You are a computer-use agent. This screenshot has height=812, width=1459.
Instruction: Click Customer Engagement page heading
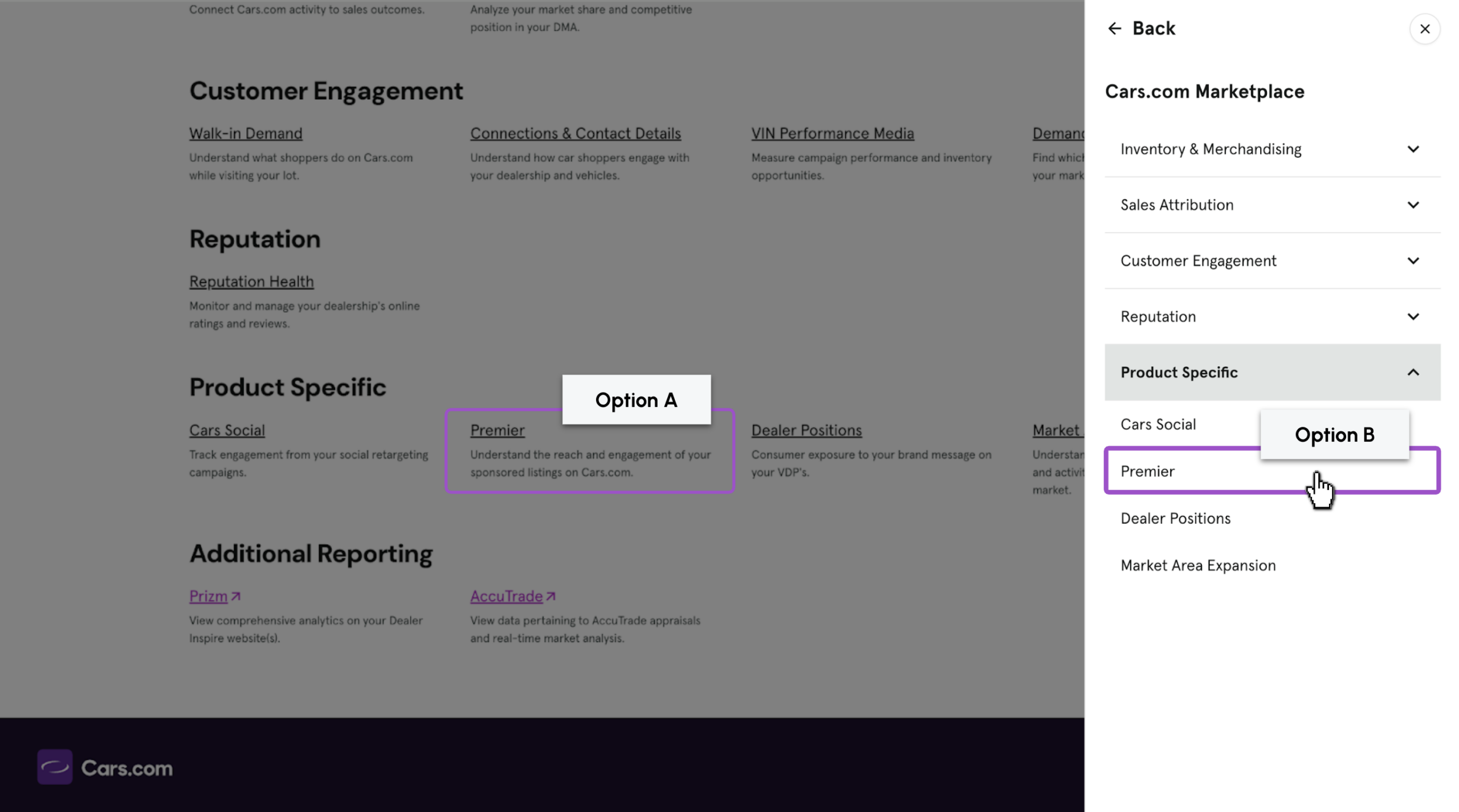[x=326, y=91]
